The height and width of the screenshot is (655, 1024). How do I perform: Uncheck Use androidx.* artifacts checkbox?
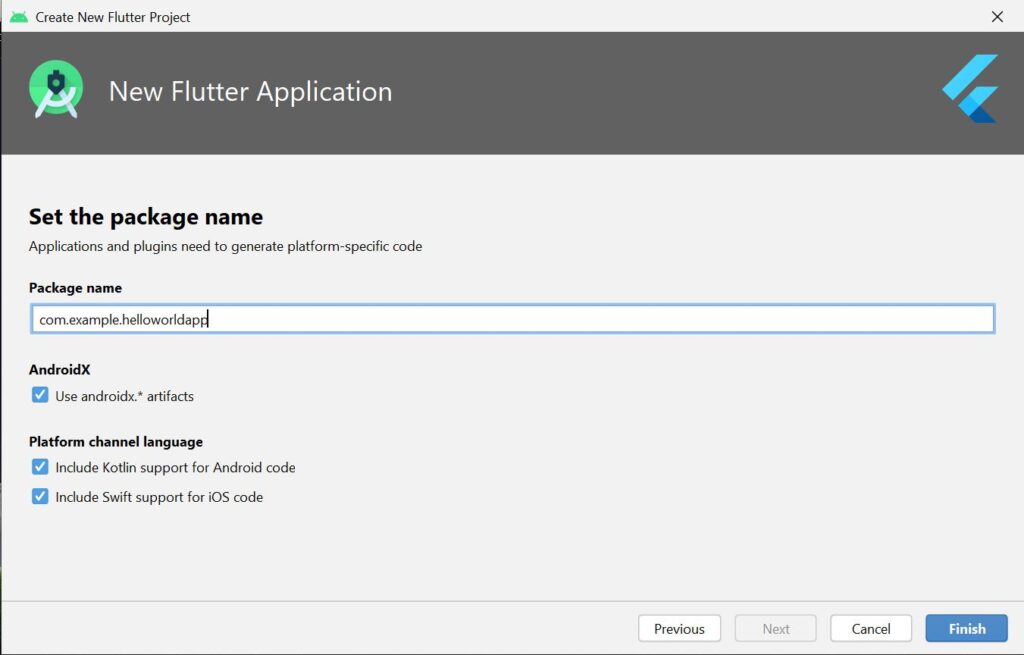click(40, 395)
